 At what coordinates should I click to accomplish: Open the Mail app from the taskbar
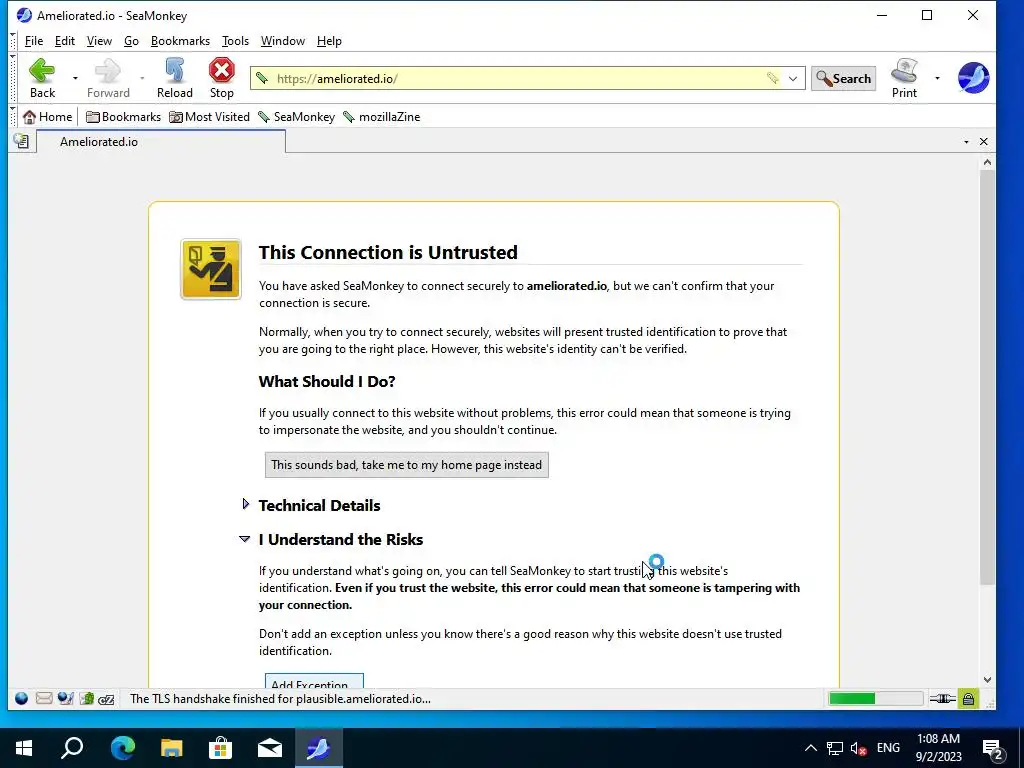(270, 748)
